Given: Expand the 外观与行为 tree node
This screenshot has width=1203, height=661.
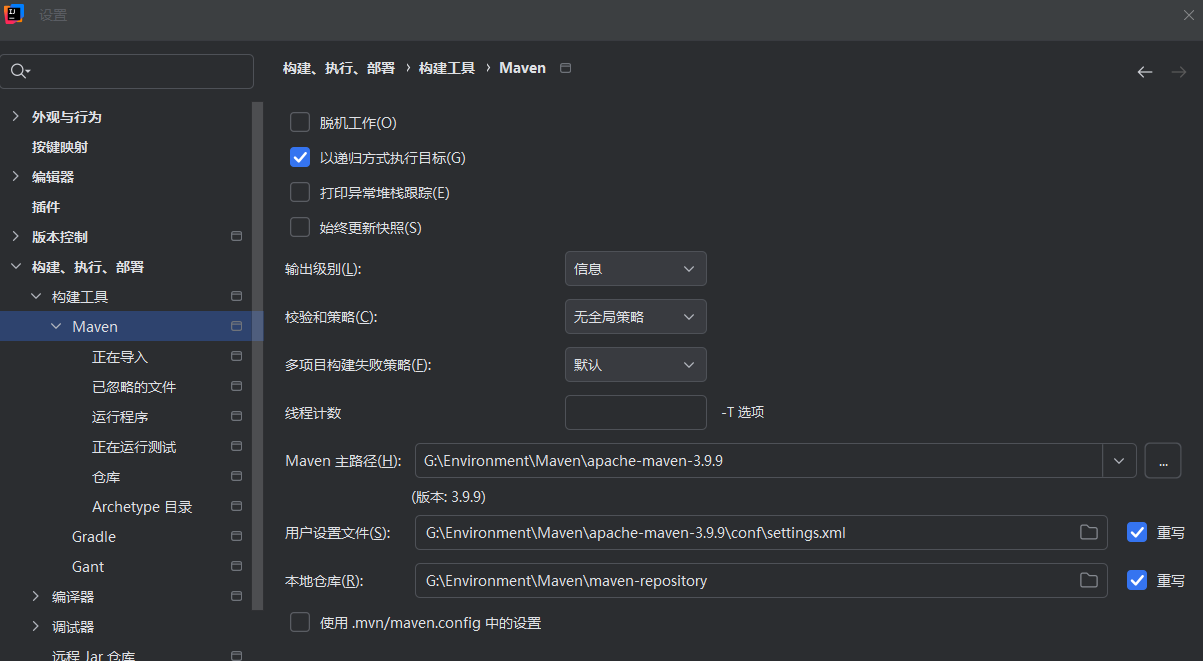Looking at the screenshot, I should click(15, 117).
